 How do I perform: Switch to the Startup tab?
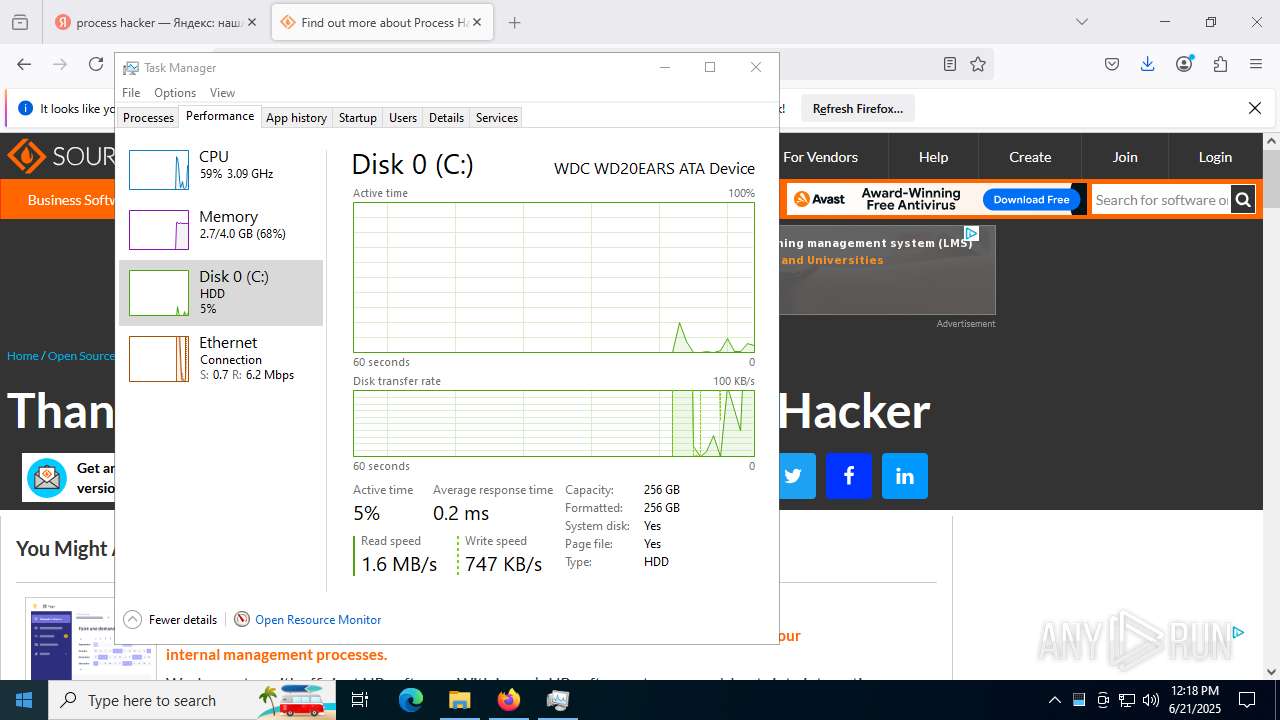(357, 118)
